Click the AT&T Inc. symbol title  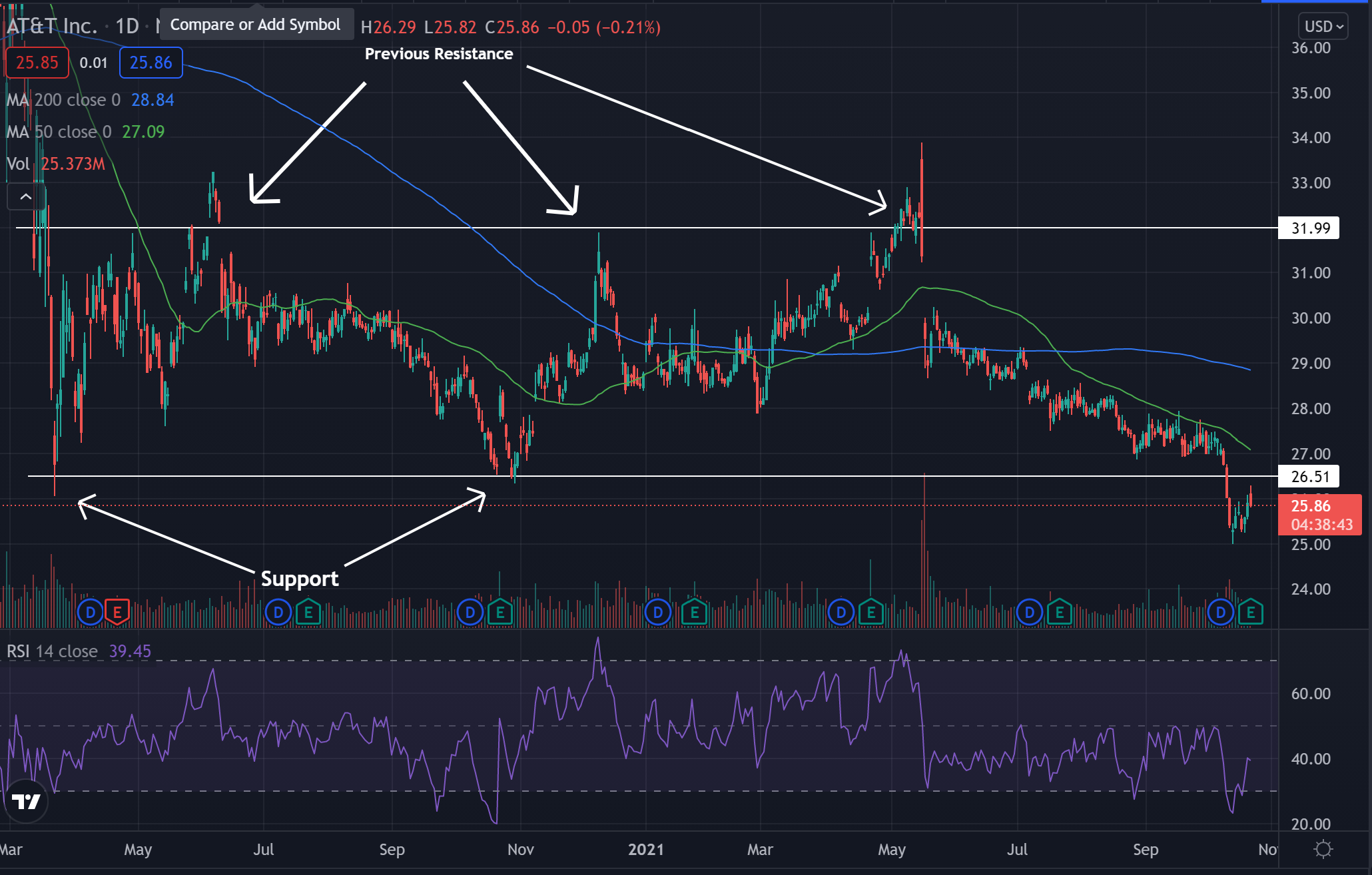[52, 26]
